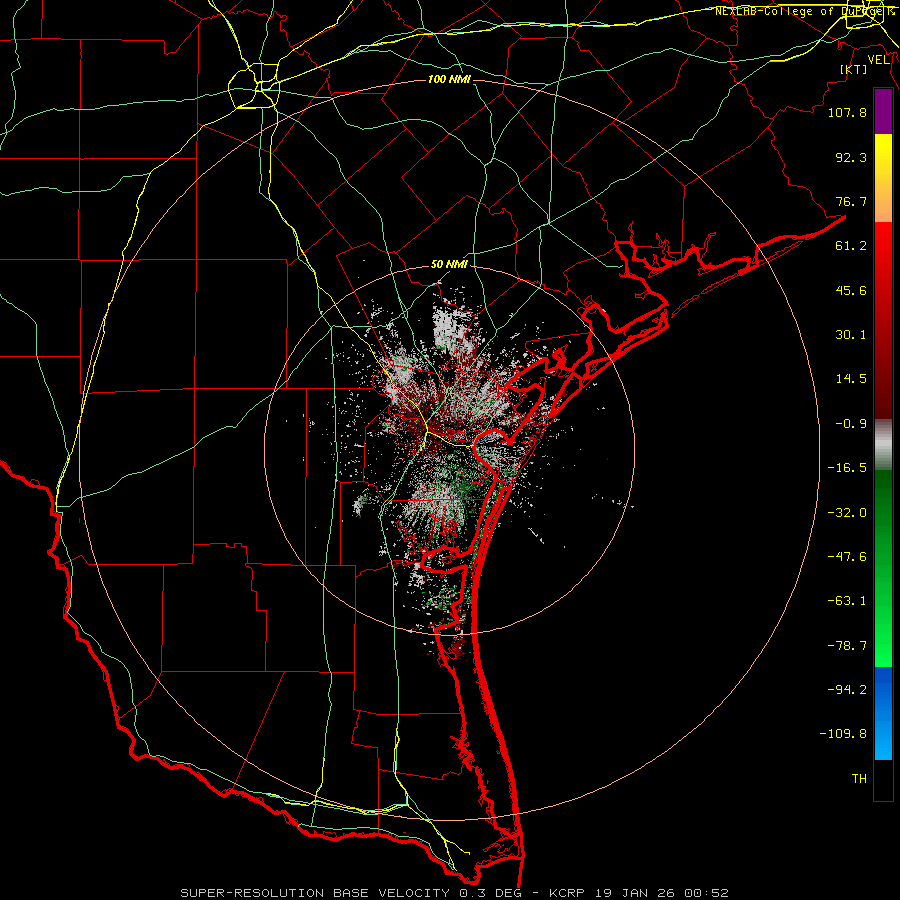
Task: Click the "SUPER-RESOLUTION BASE VELOCITY" caption text
Action: pyautogui.click(x=315, y=893)
